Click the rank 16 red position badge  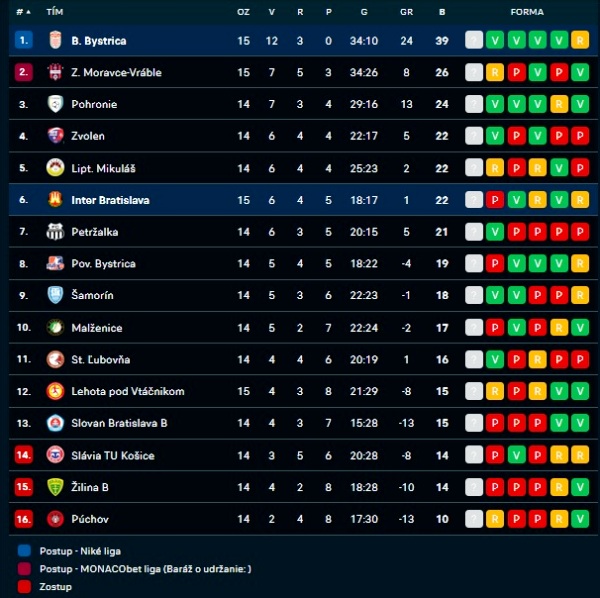tap(24, 519)
